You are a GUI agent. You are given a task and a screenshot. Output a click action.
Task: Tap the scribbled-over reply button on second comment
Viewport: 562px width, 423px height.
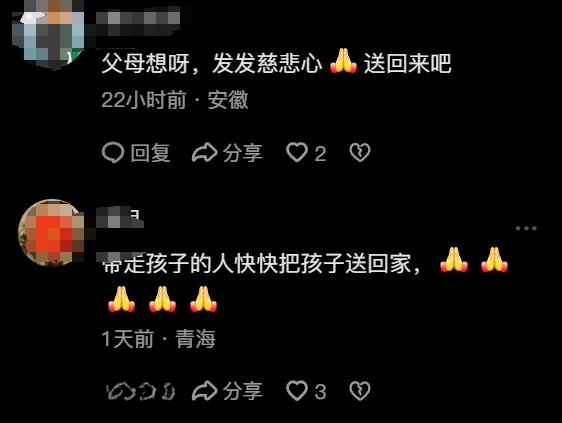pyautogui.click(x=141, y=391)
